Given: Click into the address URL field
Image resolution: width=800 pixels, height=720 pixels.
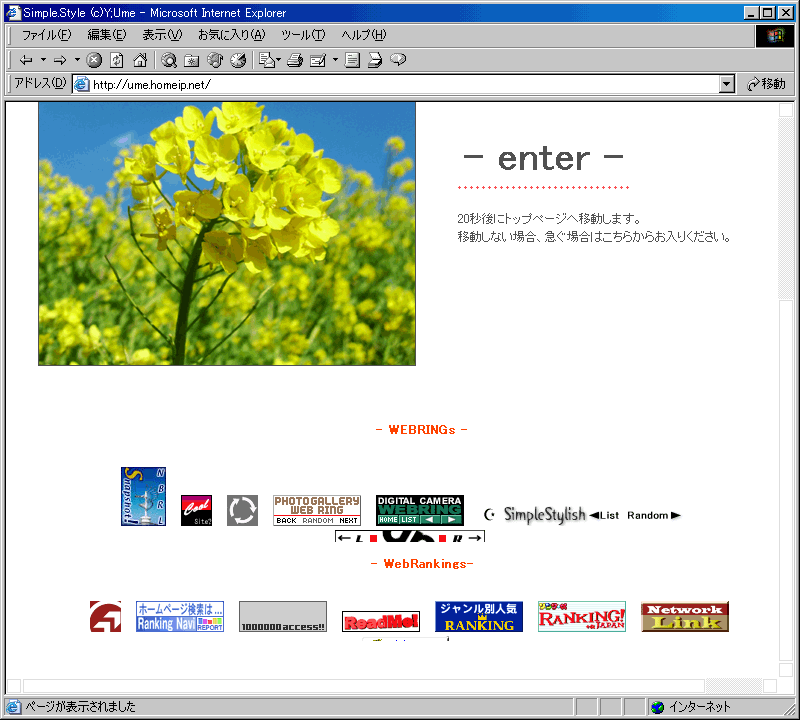Looking at the screenshot, I should (x=403, y=84).
